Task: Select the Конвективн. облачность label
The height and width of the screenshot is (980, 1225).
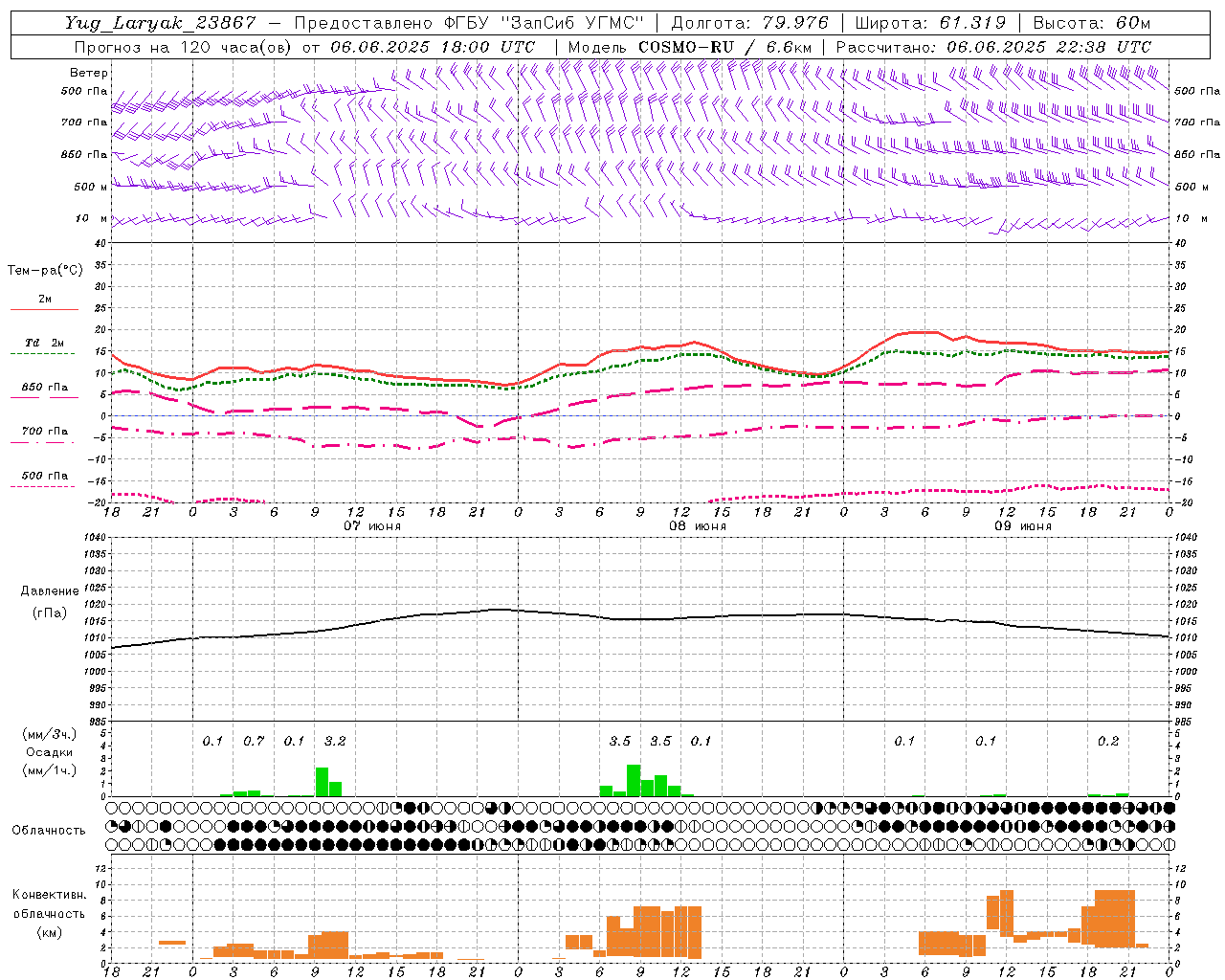Action: pos(49,904)
